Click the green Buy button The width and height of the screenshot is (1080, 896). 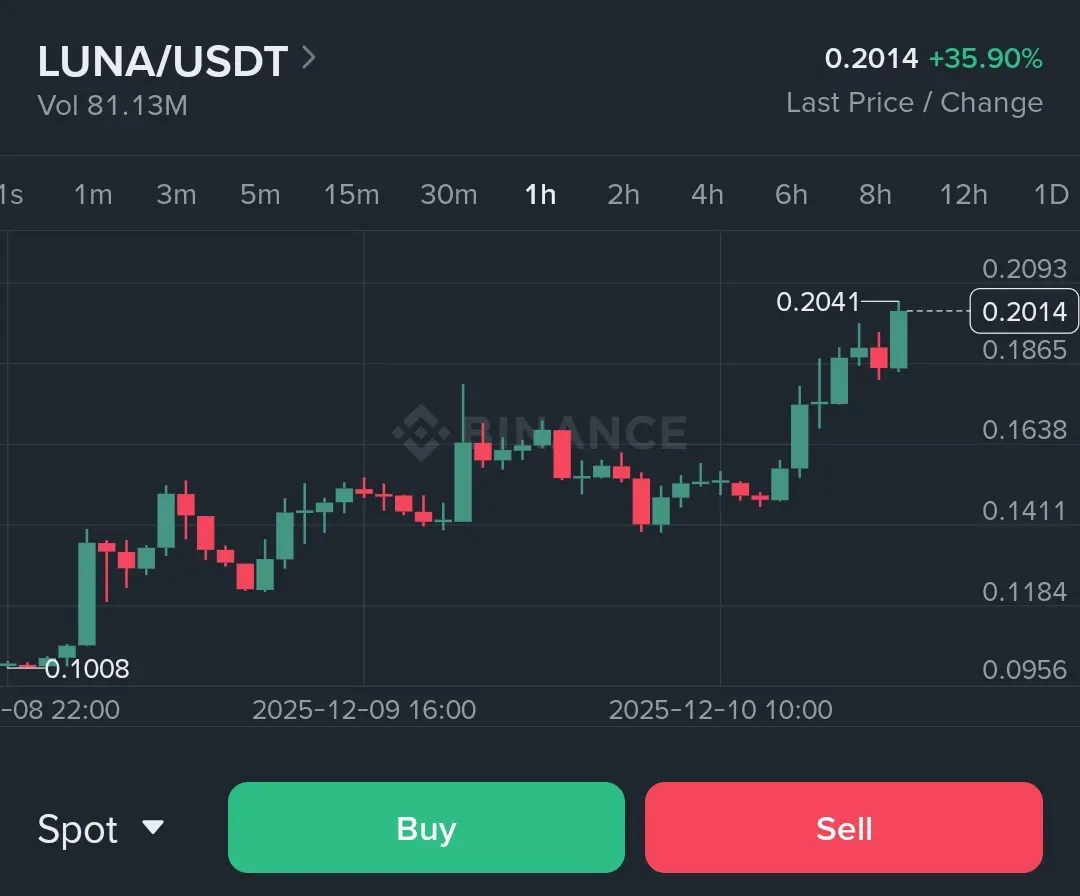[426, 828]
